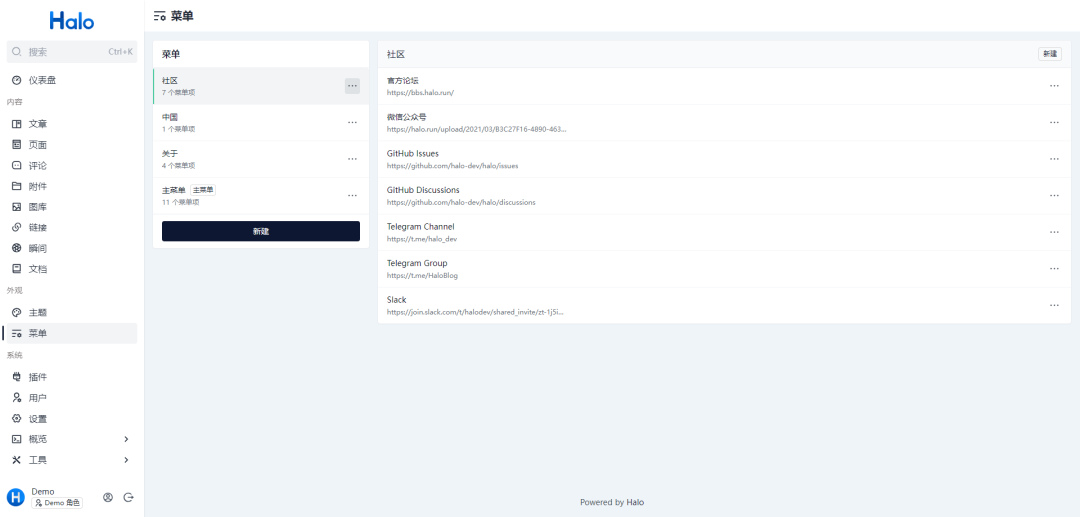Open ellipsis menu for Telegram Channel item
Image resolution: width=1080 pixels, height=517 pixels.
point(1054,232)
